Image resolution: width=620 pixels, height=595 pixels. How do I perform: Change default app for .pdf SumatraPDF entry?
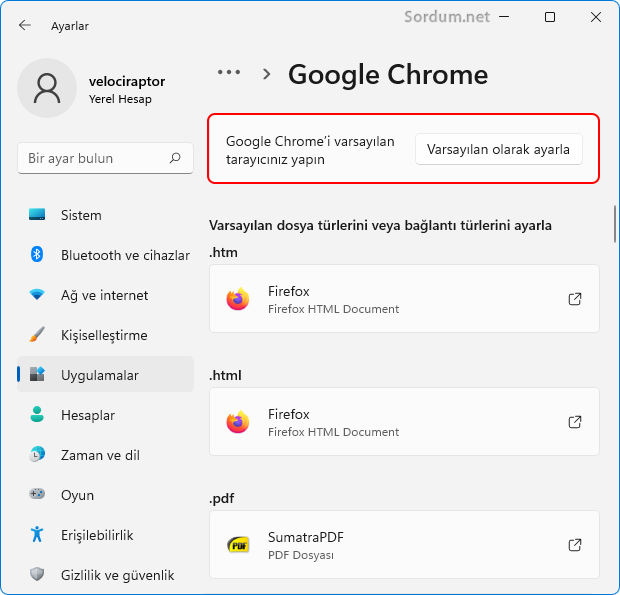coord(404,545)
